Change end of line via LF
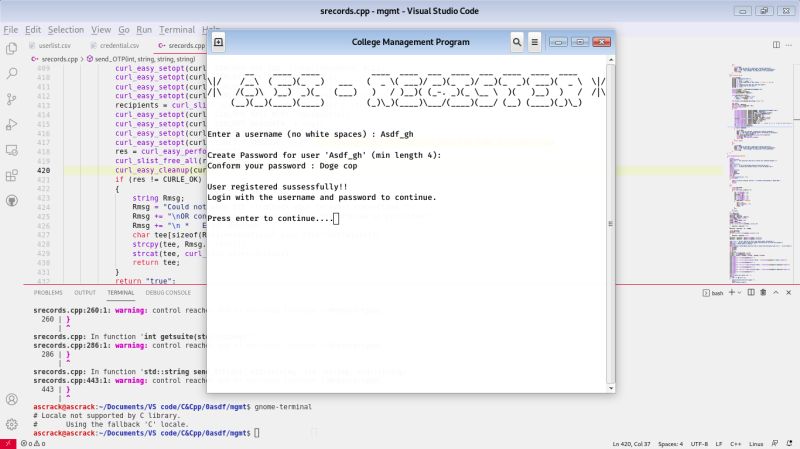Image resolution: width=800 pixels, height=449 pixels. tap(719, 444)
